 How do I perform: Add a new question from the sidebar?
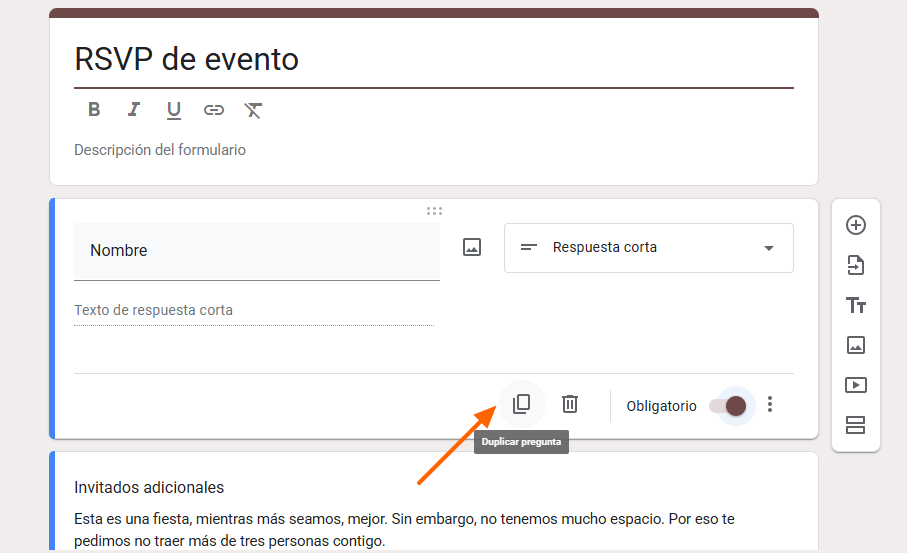coord(856,225)
